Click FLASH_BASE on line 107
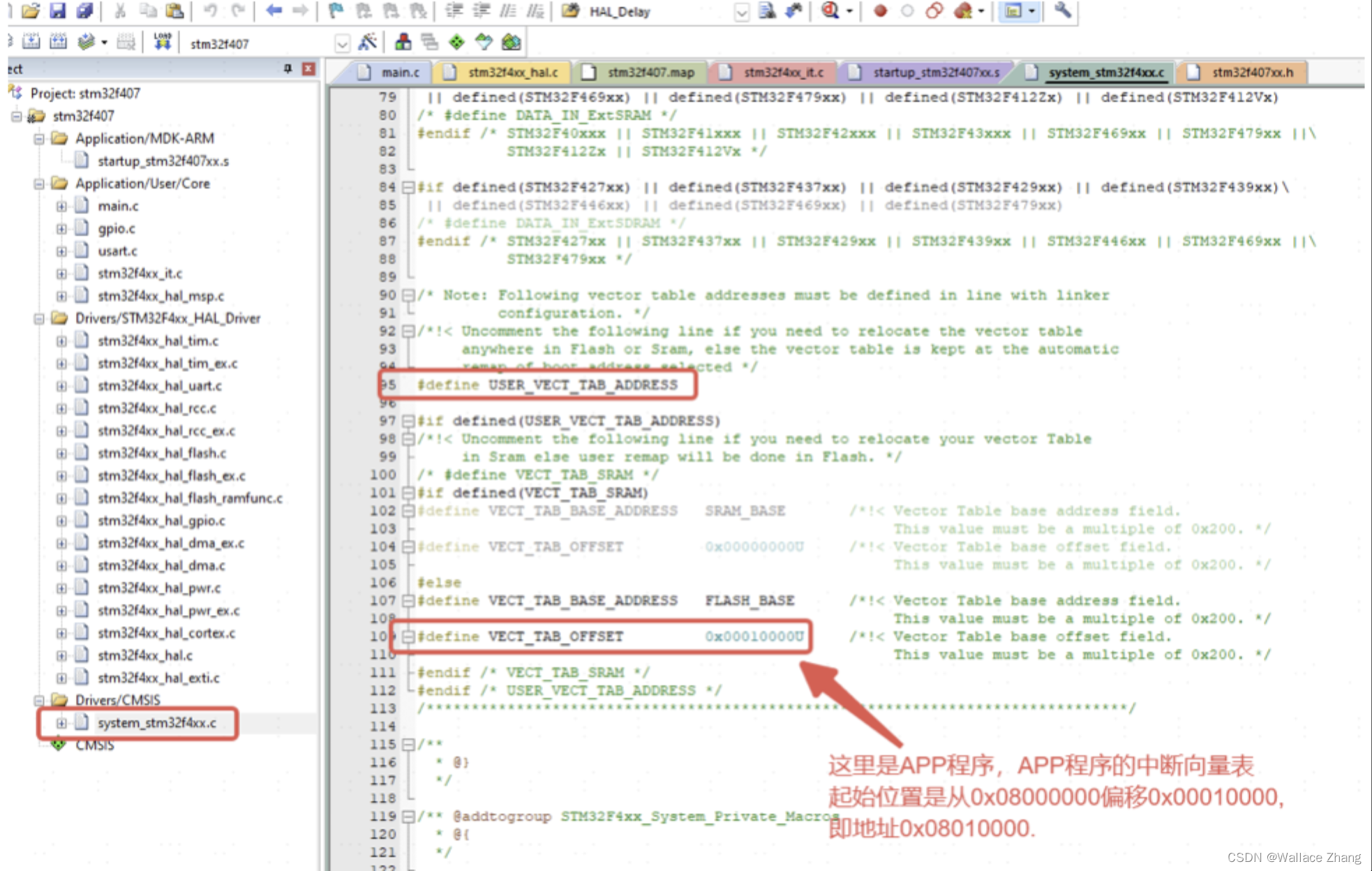The width and height of the screenshot is (1372, 871). point(749,600)
